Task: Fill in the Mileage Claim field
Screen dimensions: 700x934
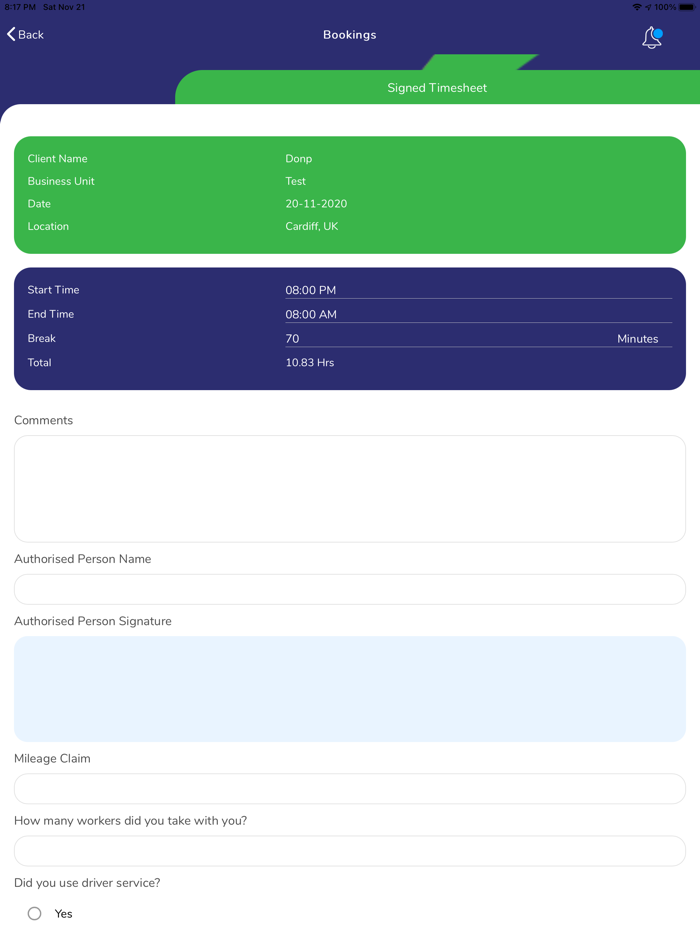Action: click(350, 788)
